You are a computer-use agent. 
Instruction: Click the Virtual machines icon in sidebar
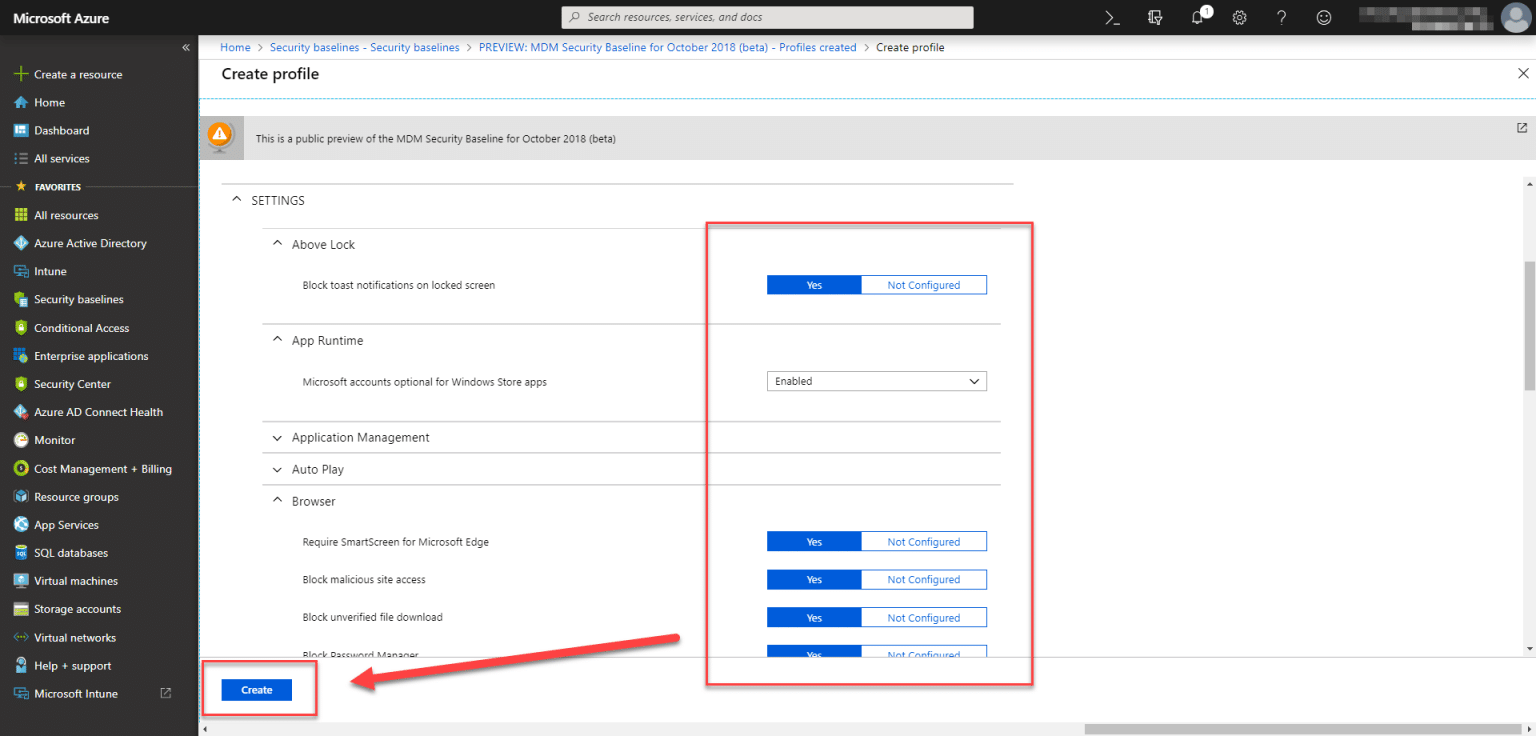pyautogui.click(x=20, y=581)
